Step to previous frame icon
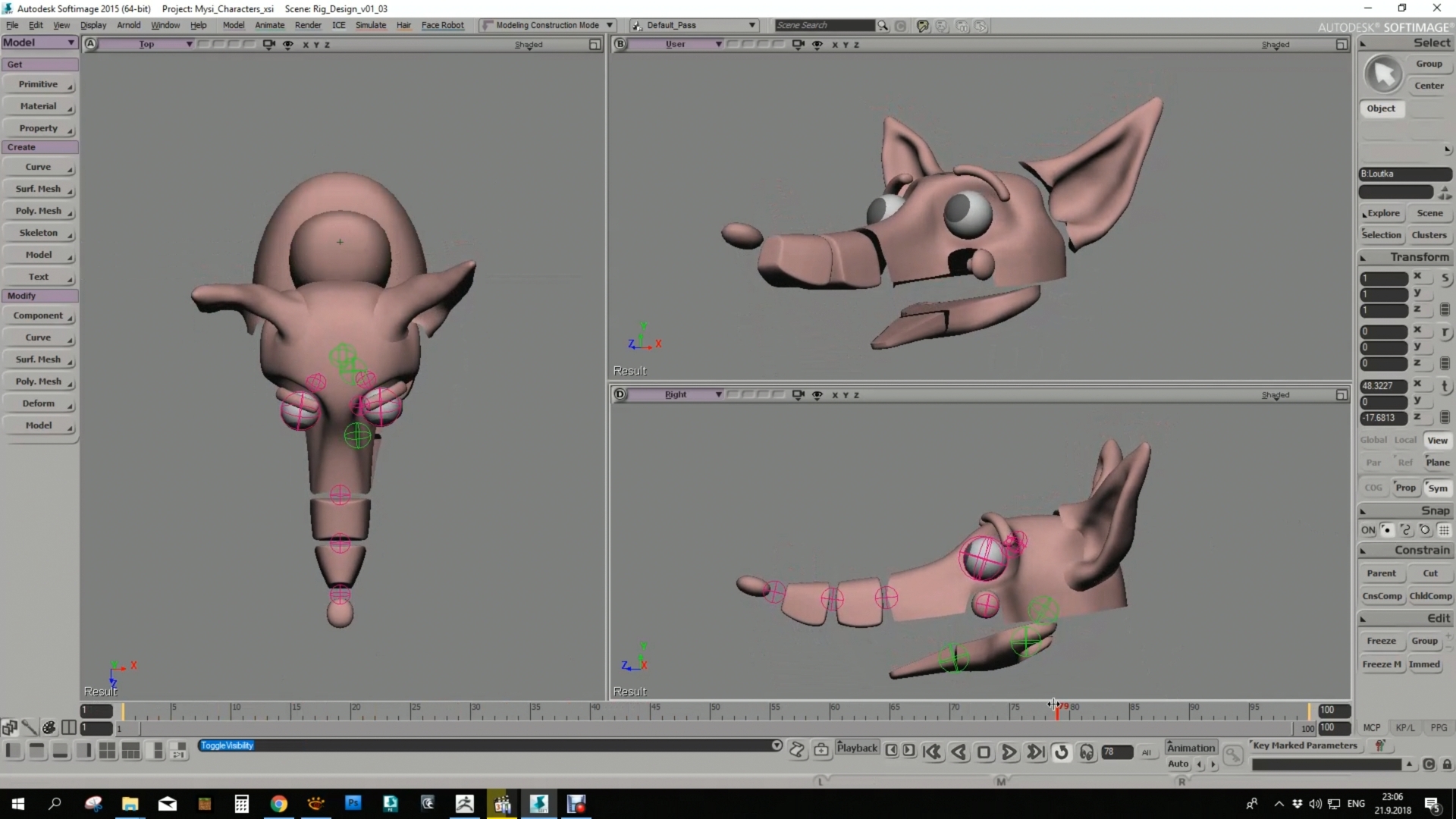The height and width of the screenshot is (819, 1456). pos(892,751)
